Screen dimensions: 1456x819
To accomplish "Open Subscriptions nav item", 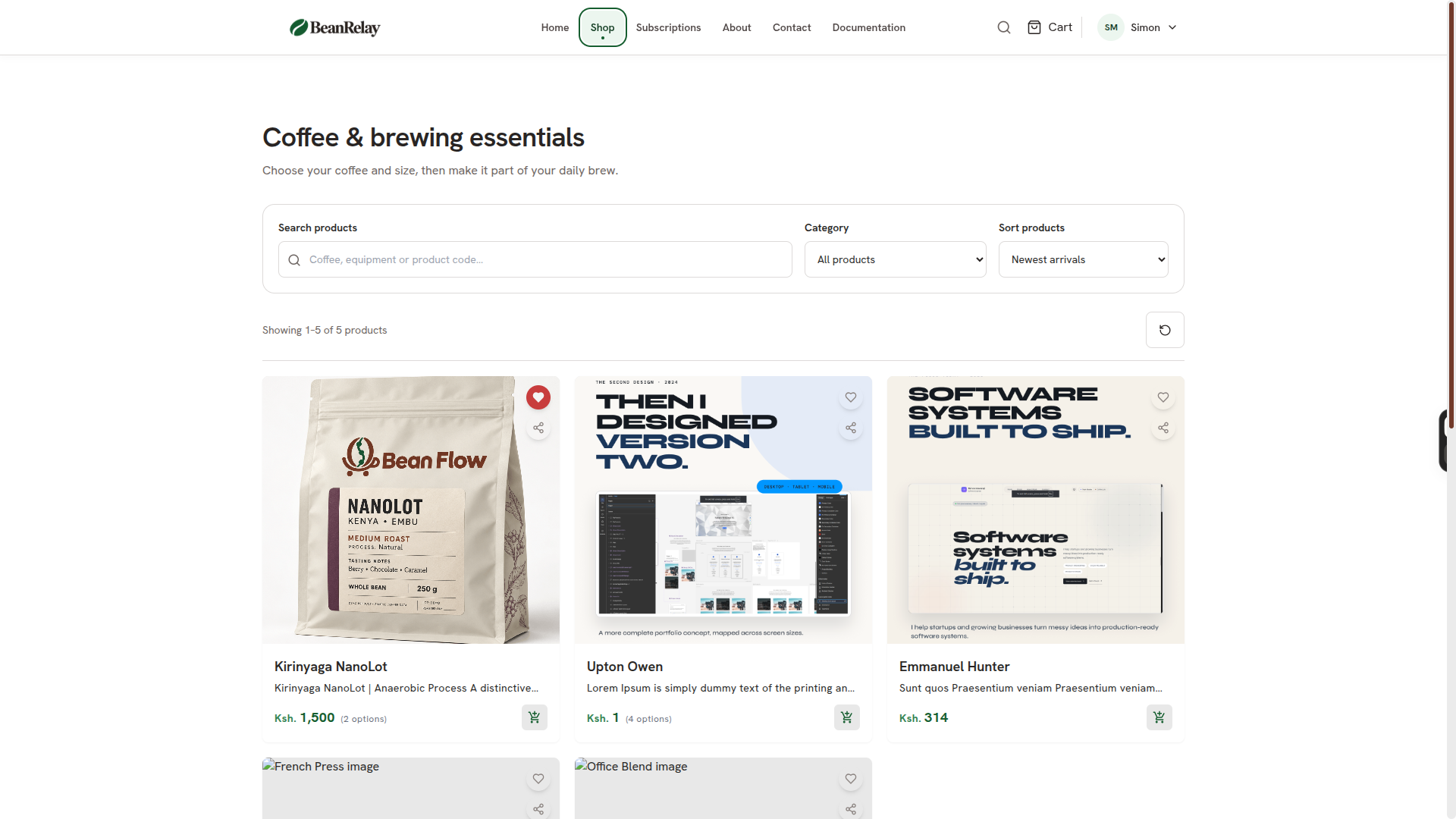I will 669,27.
